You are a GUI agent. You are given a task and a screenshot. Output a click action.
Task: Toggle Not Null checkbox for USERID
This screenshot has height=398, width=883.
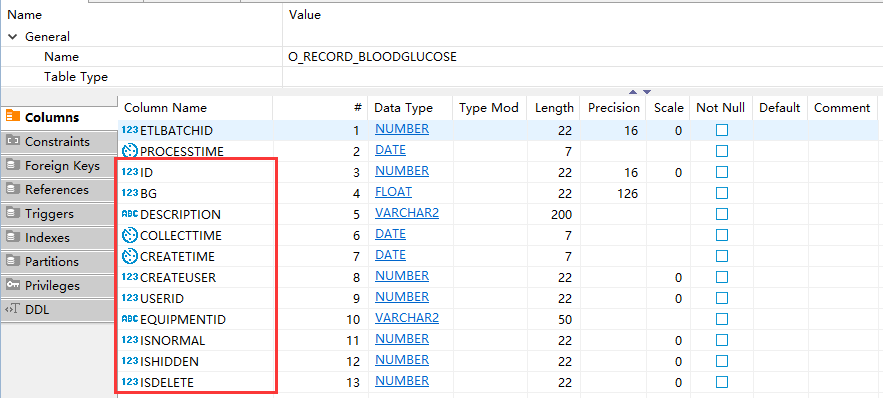click(x=721, y=298)
